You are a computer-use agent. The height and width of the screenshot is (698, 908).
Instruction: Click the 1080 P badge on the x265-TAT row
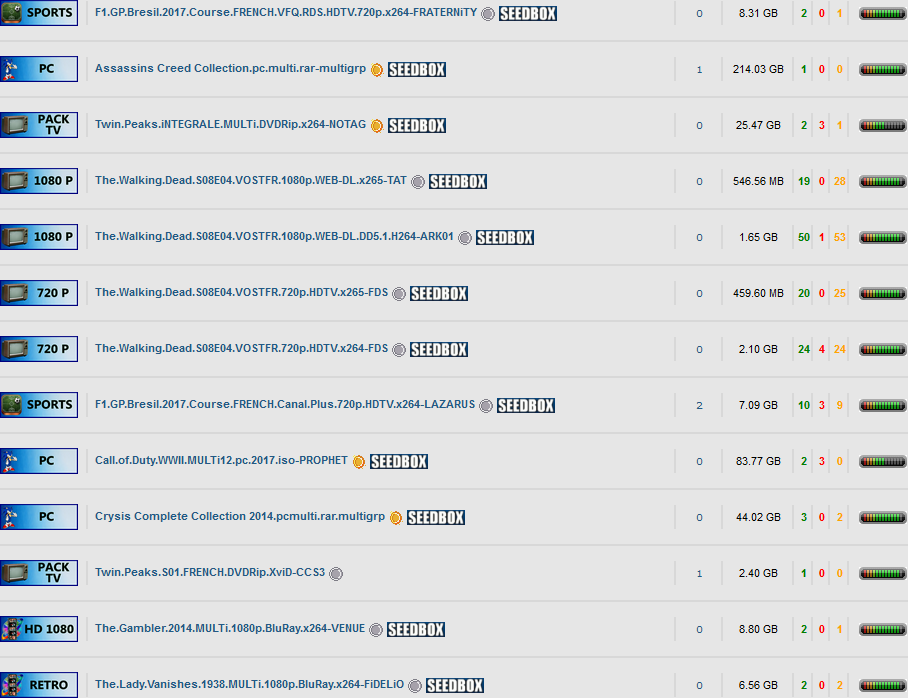tap(39, 181)
